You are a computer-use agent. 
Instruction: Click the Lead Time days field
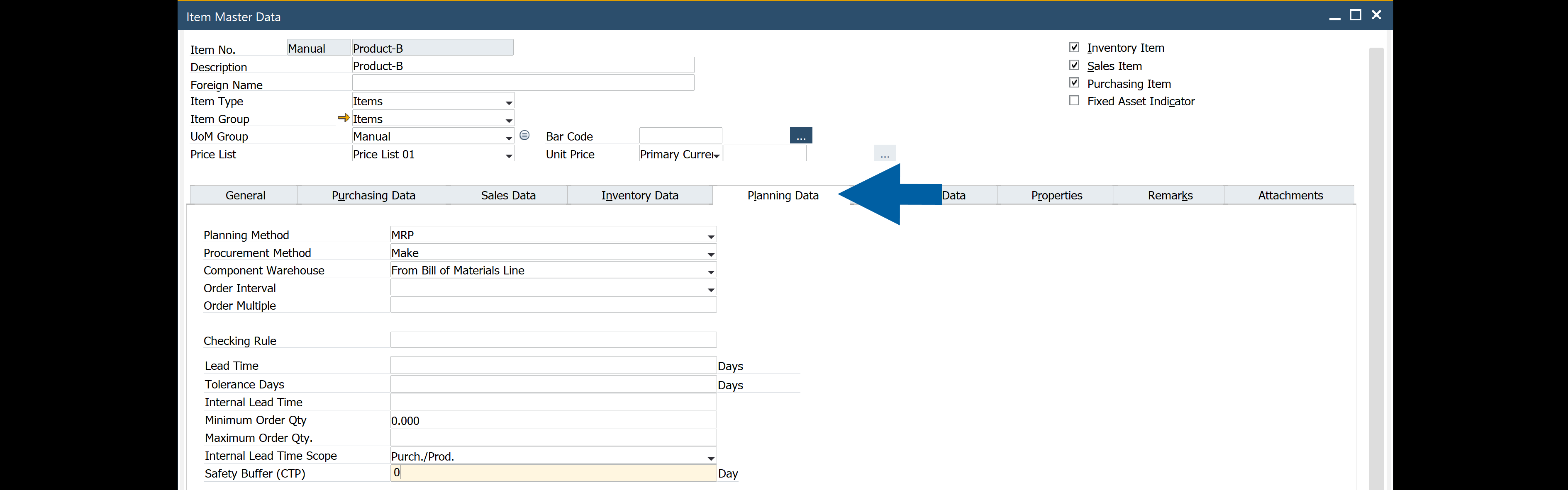click(554, 365)
